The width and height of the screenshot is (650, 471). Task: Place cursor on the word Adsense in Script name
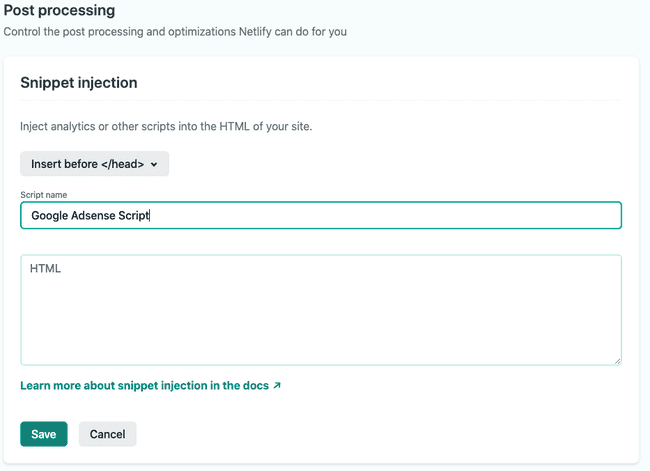(93, 216)
